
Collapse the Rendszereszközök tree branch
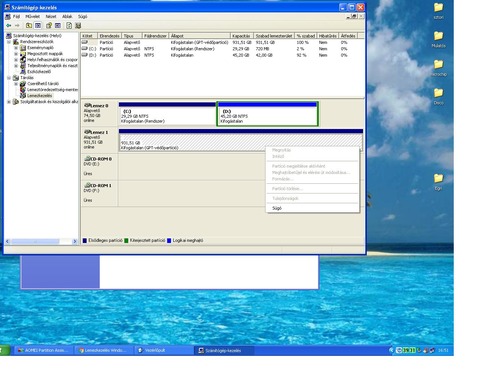9,42
